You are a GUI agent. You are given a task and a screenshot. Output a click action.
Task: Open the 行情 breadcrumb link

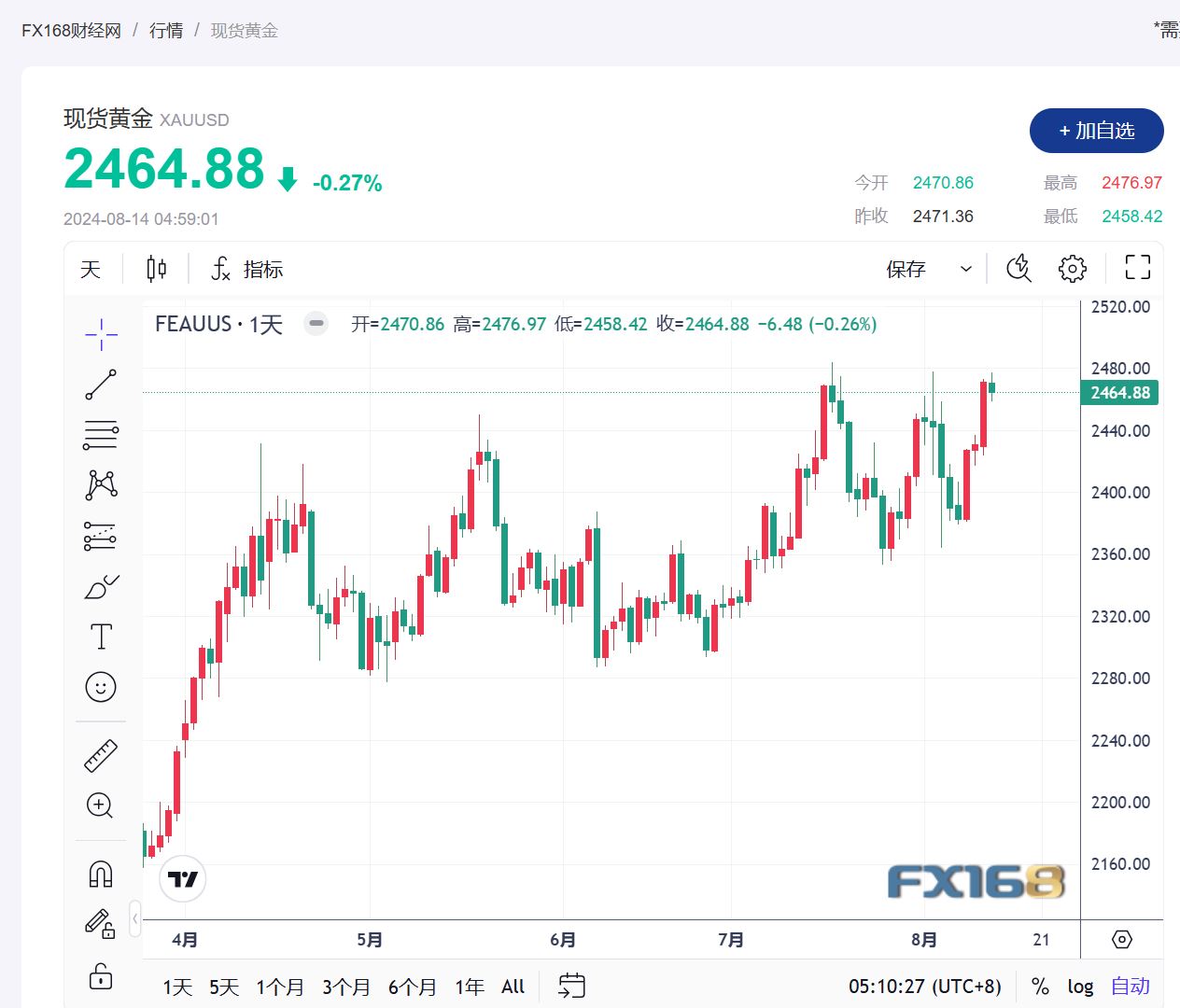pos(166,31)
